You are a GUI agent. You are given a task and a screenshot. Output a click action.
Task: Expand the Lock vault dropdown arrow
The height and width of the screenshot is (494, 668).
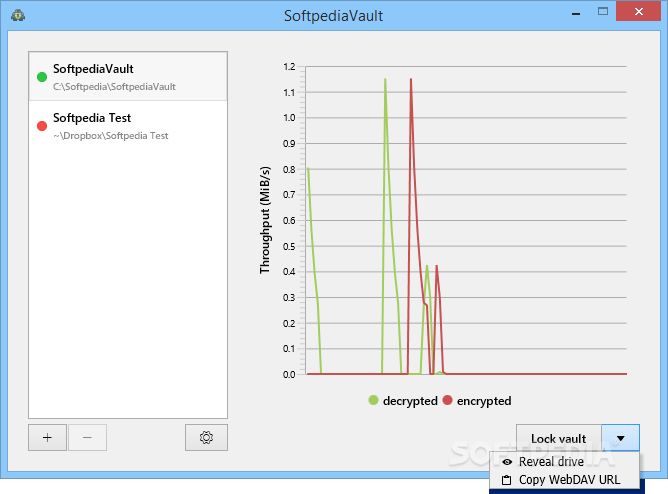click(x=620, y=438)
